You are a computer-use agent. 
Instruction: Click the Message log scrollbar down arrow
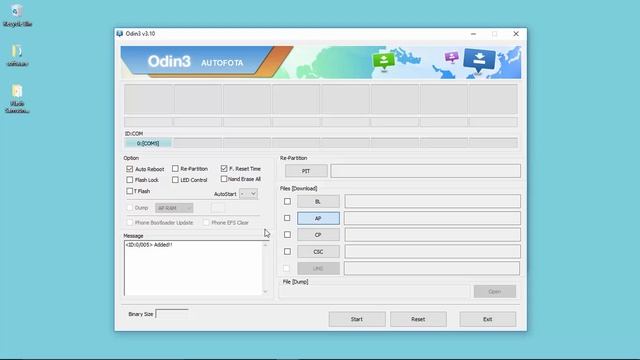point(265,291)
